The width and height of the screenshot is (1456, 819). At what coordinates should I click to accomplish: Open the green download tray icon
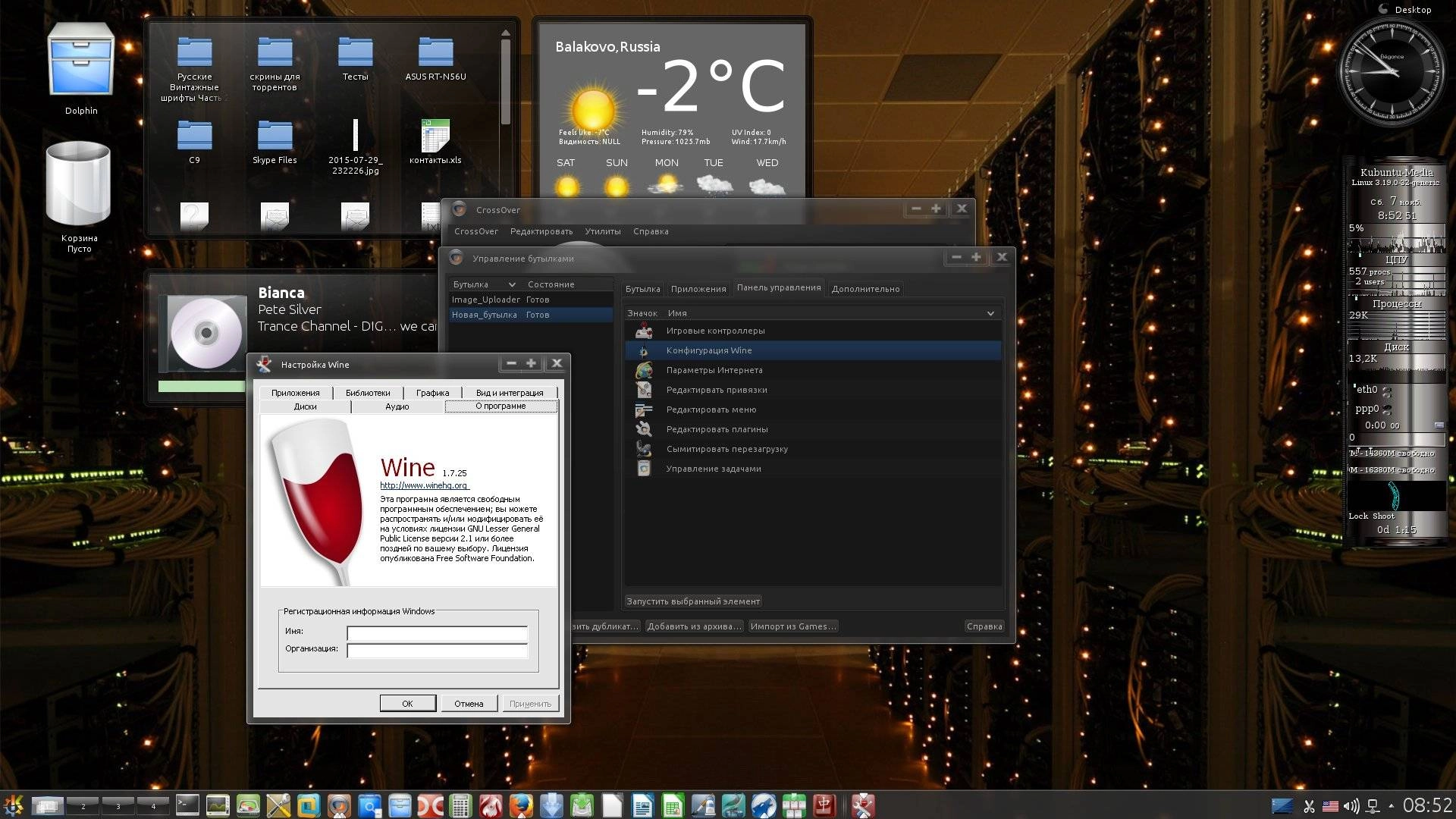coord(582,805)
